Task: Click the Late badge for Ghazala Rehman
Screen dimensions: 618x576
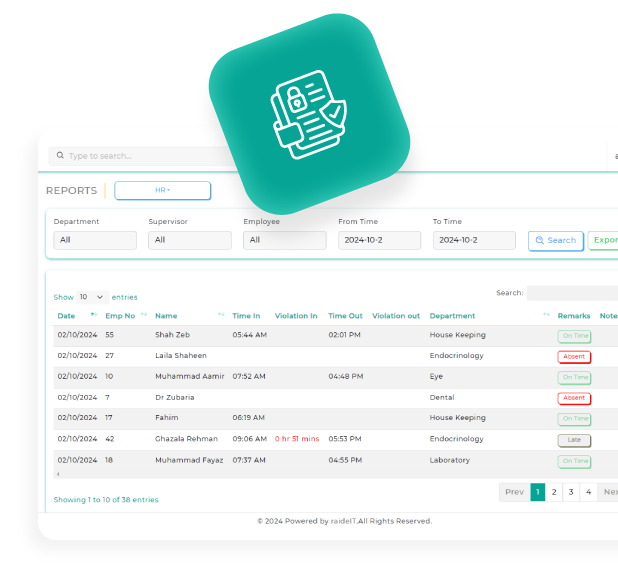Action: [574, 440]
